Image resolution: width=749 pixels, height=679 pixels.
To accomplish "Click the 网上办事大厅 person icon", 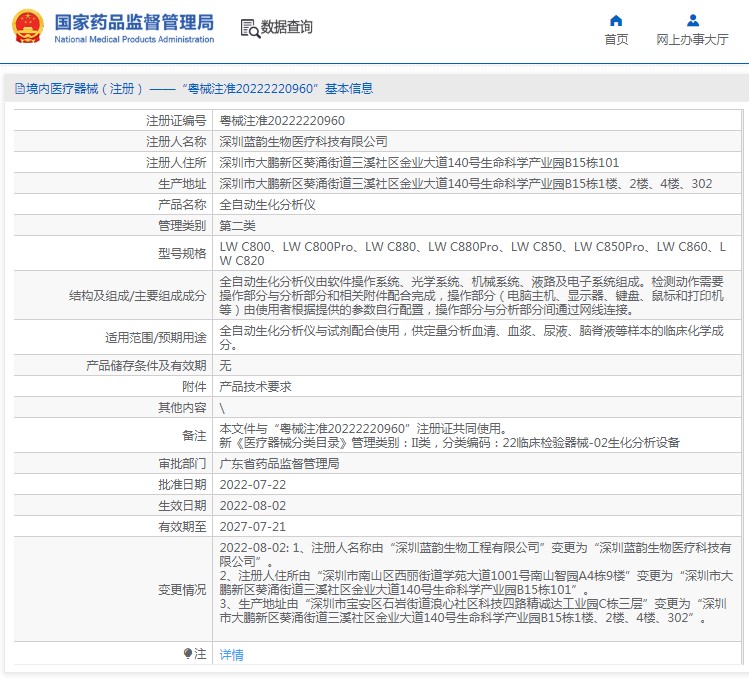I will [692, 20].
